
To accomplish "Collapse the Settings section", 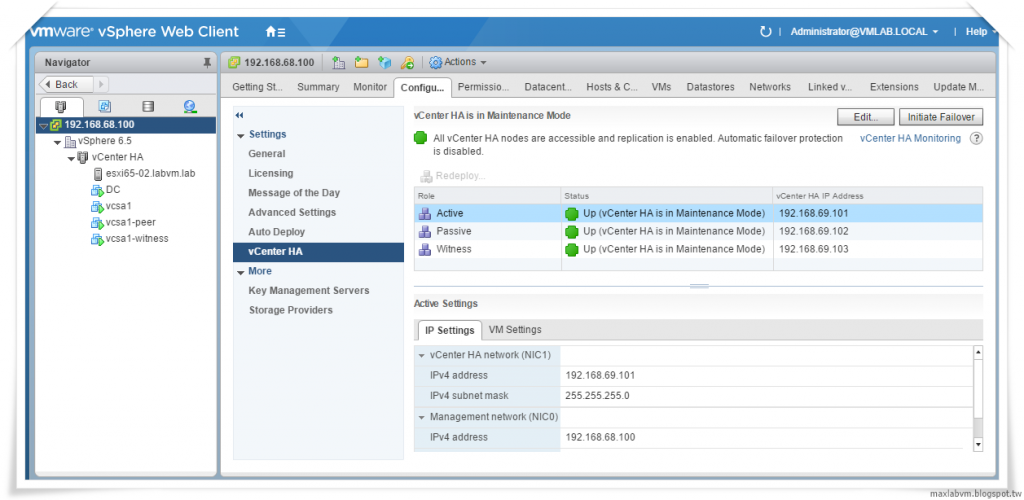I will point(241,135).
